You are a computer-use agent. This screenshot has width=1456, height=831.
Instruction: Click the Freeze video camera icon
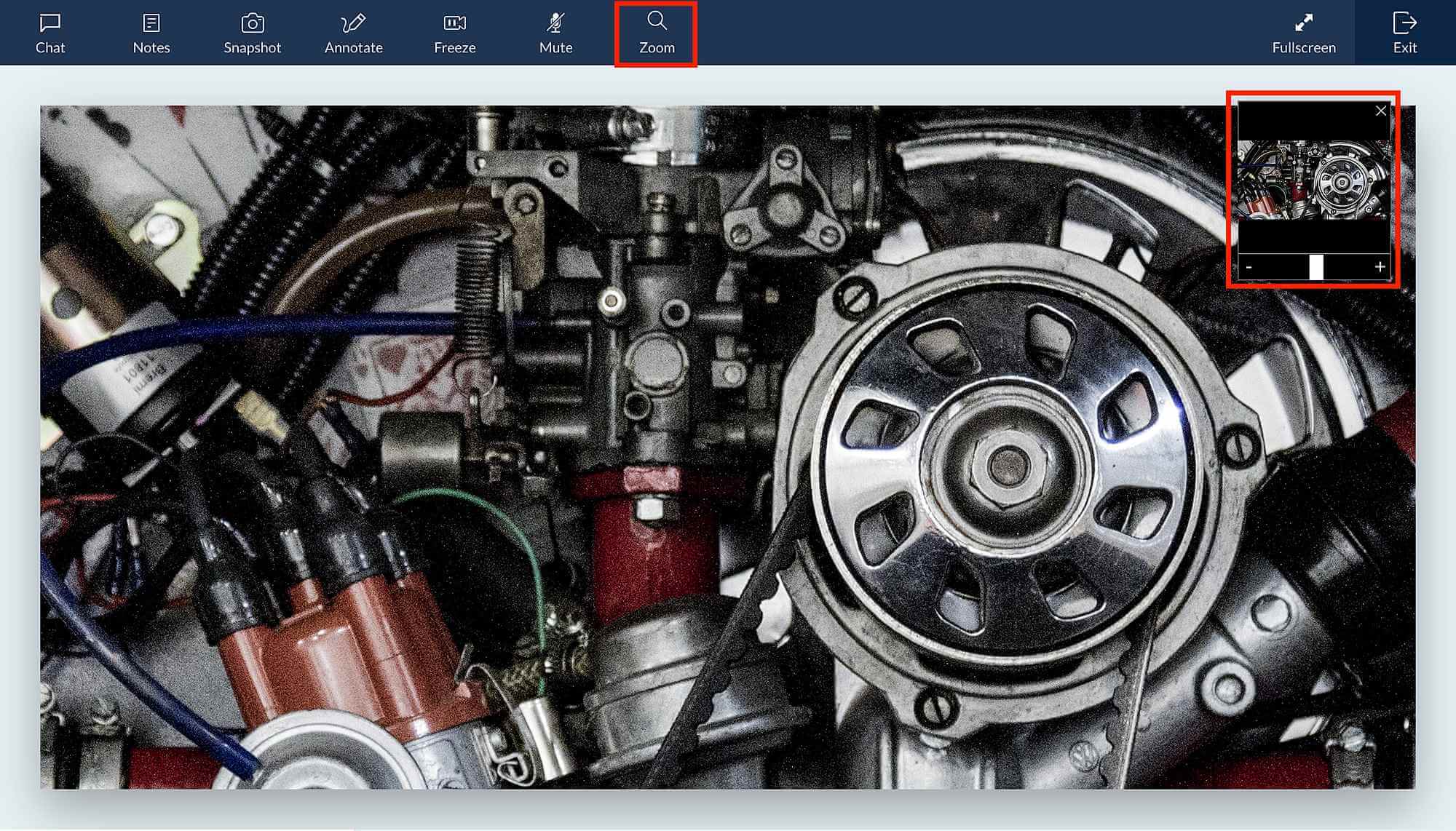coord(454,23)
